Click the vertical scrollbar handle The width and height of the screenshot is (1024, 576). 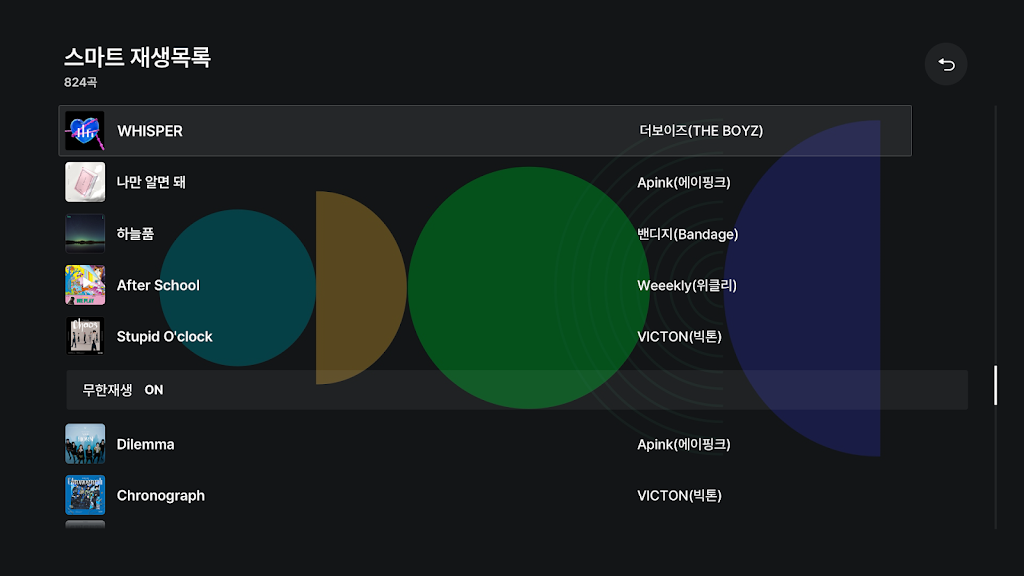(995, 385)
